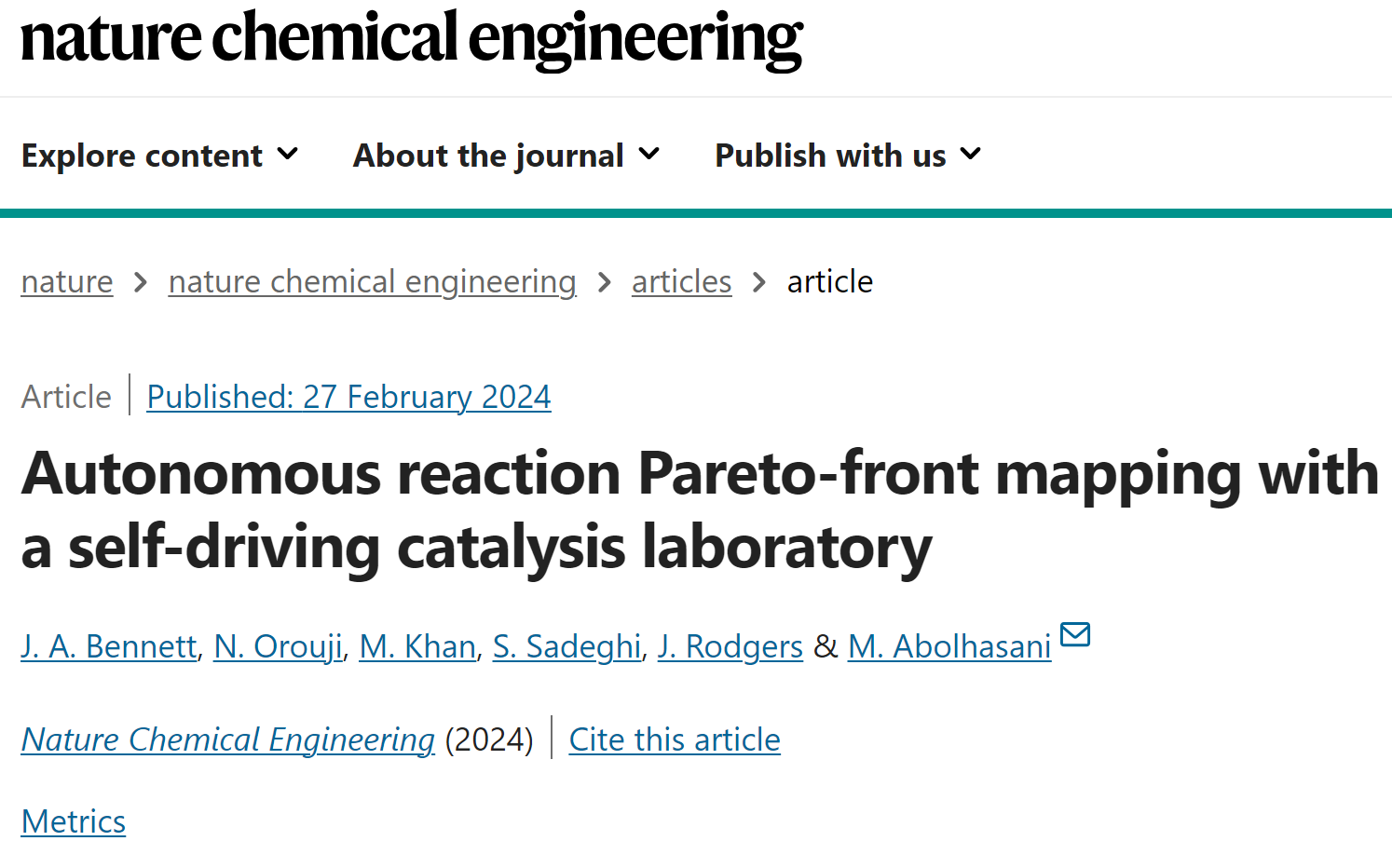
Task: Open the Explore content menu
Action: [159, 156]
